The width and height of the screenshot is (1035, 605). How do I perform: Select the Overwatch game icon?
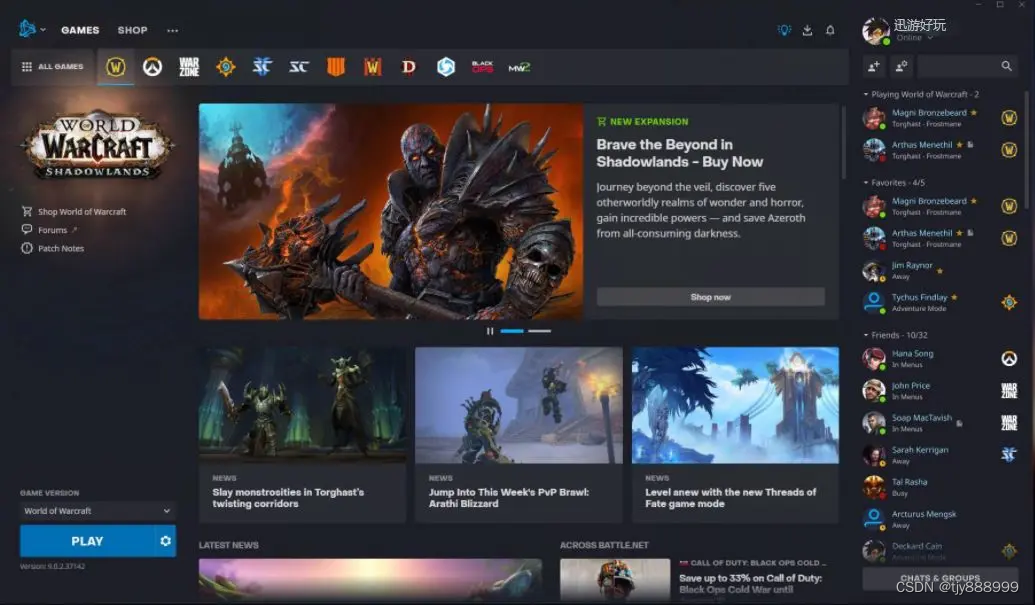(x=152, y=67)
